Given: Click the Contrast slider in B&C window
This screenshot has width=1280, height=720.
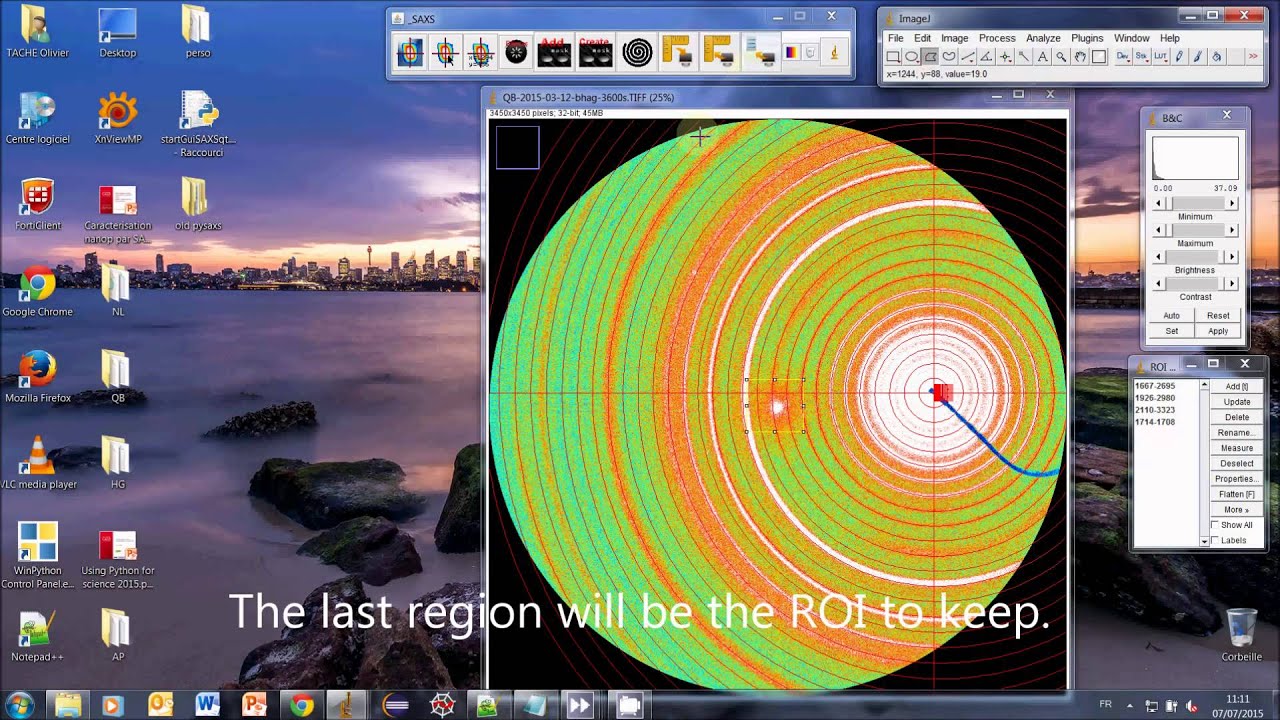Looking at the screenshot, I should click(1195, 284).
